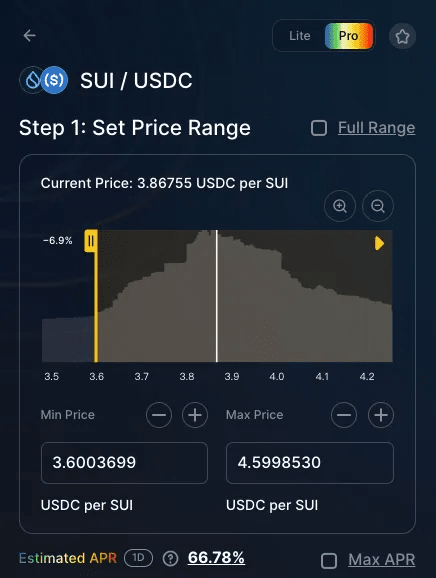436x578 pixels.
Task: Click the Max APR link
Action: click(382, 560)
